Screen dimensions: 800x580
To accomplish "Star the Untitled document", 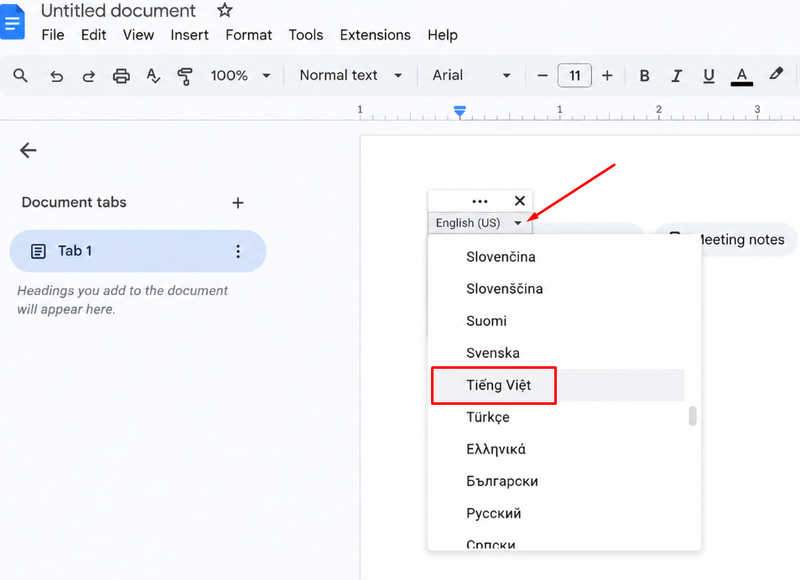I will click(x=224, y=10).
